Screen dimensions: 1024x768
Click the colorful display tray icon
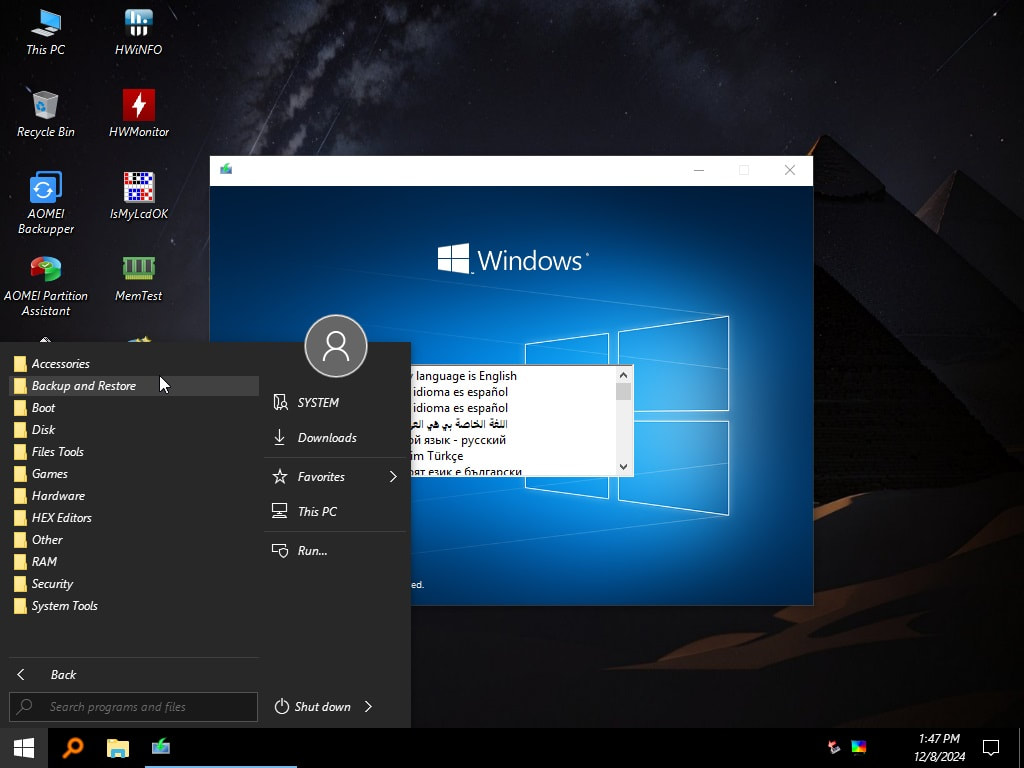(x=859, y=747)
